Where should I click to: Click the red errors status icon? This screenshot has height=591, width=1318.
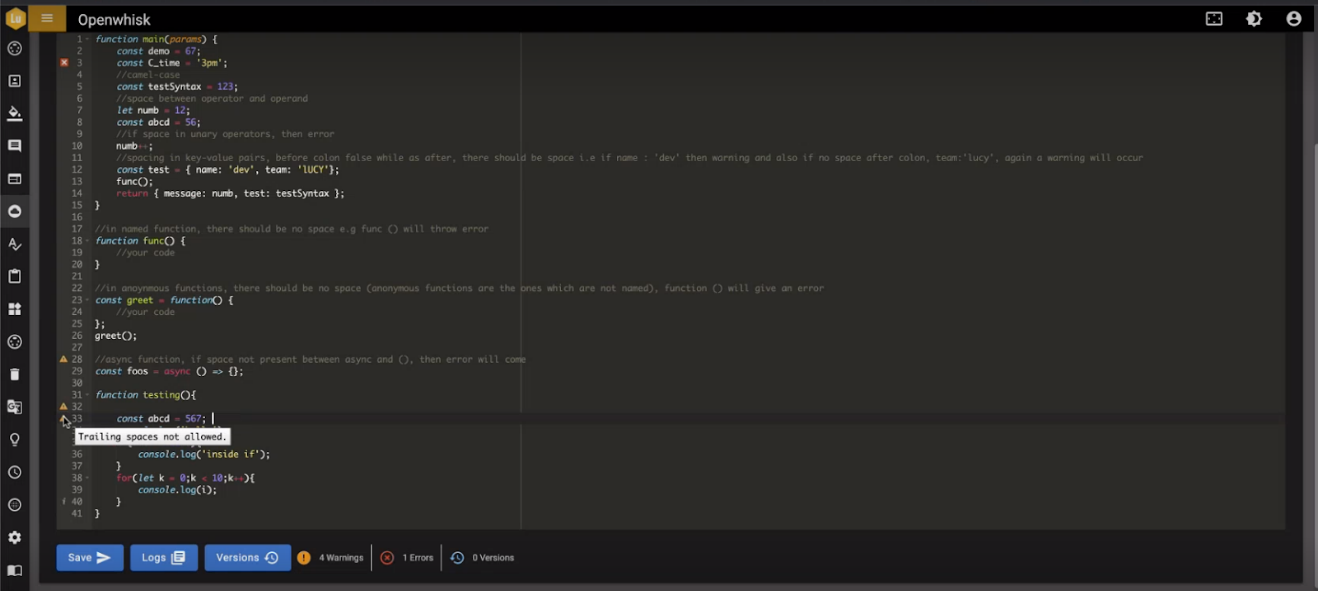pyautogui.click(x=387, y=558)
